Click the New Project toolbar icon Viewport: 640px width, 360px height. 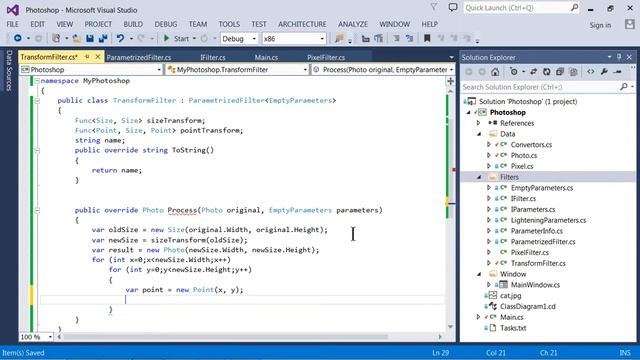56,38
